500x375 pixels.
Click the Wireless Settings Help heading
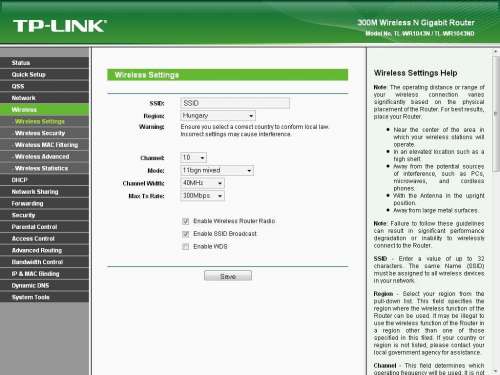coord(415,73)
